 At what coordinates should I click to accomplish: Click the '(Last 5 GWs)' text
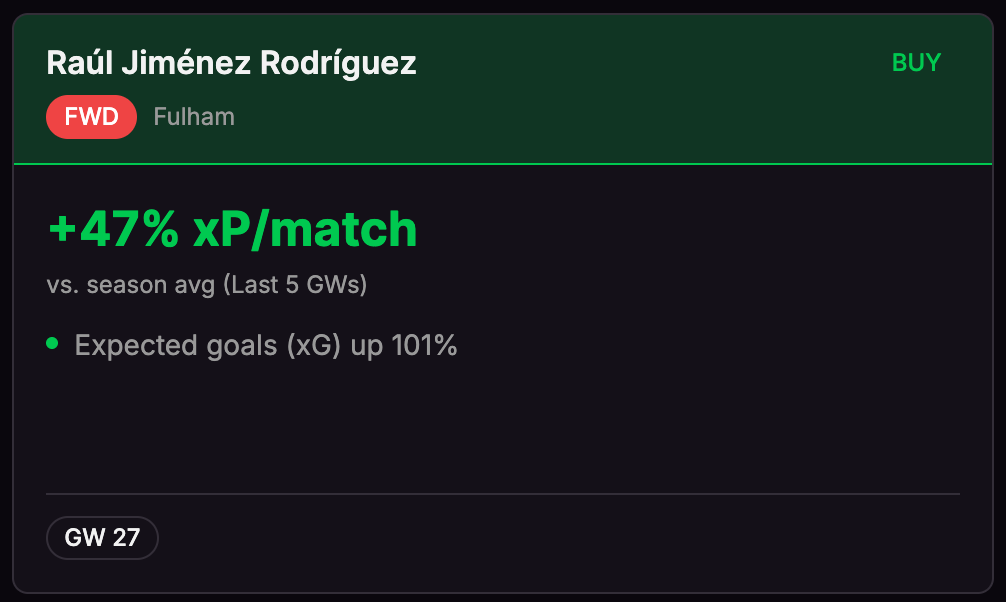(294, 285)
